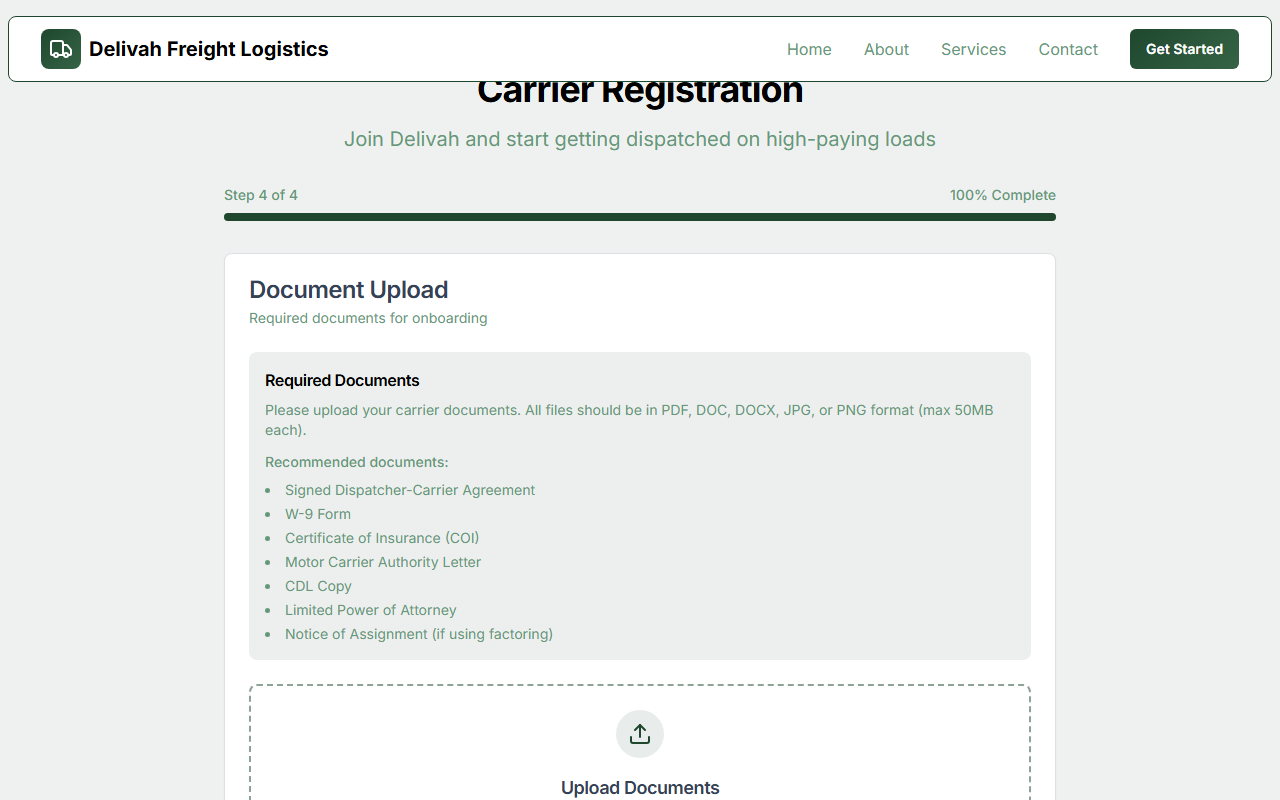Click 'Limited Power of Attorney' item

[371, 610]
